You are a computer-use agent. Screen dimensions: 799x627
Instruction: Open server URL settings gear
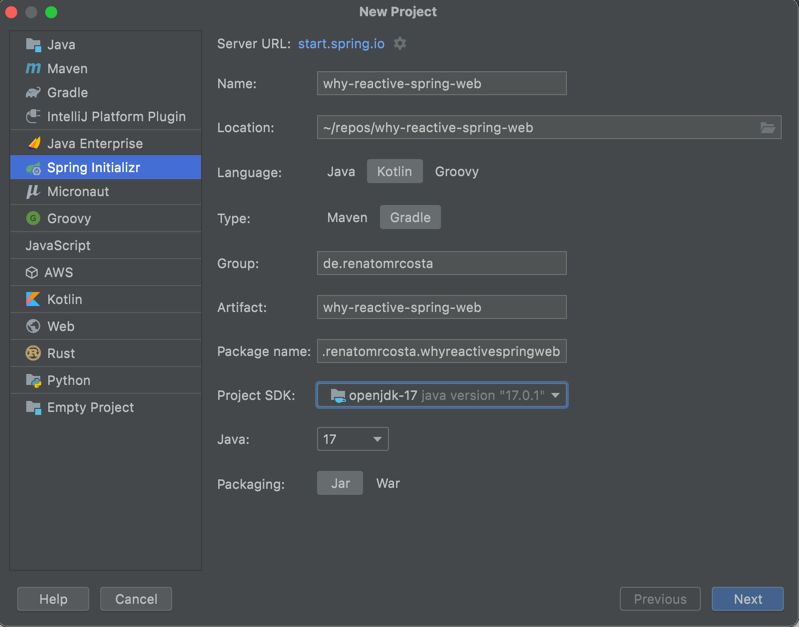click(400, 44)
